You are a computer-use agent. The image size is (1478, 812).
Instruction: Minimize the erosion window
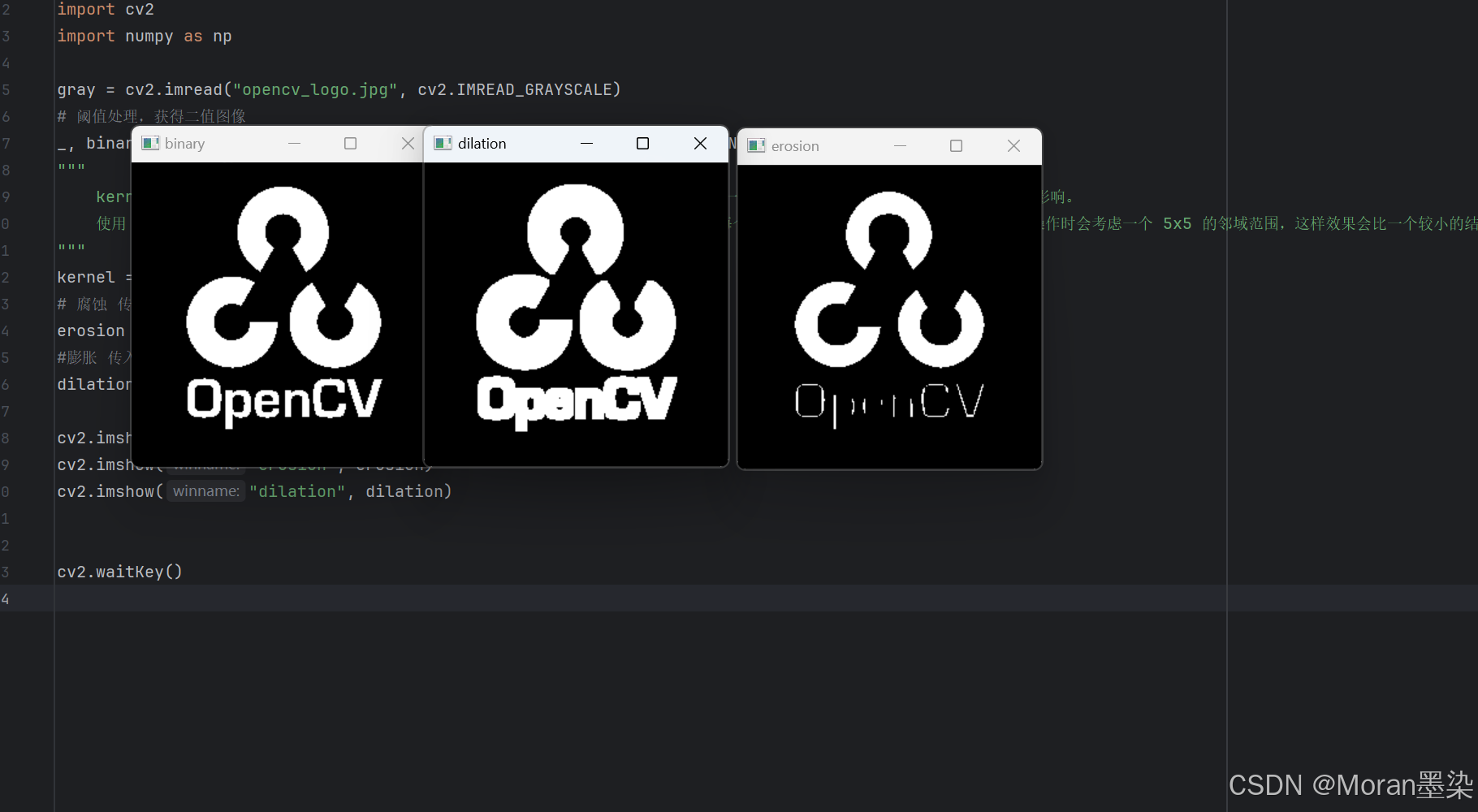pyautogui.click(x=900, y=146)
